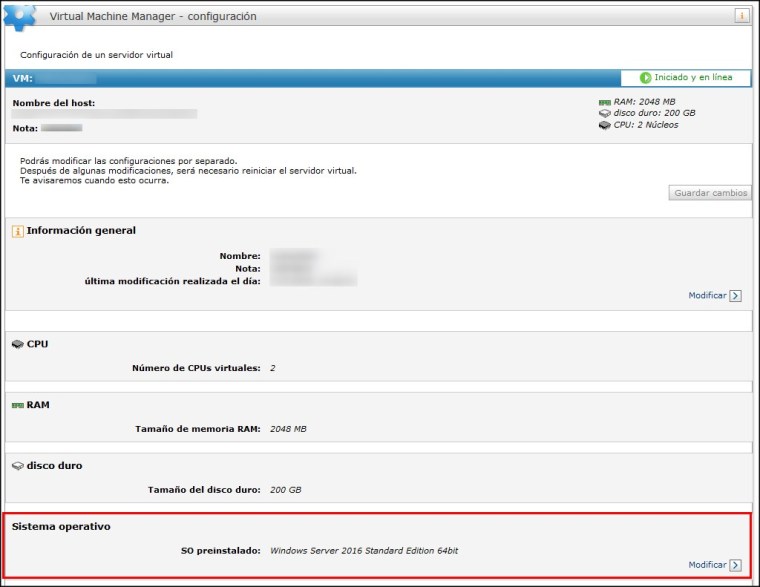Click the memory icon in RAM section header
This screenshot has height=587, width=760.
17,406
